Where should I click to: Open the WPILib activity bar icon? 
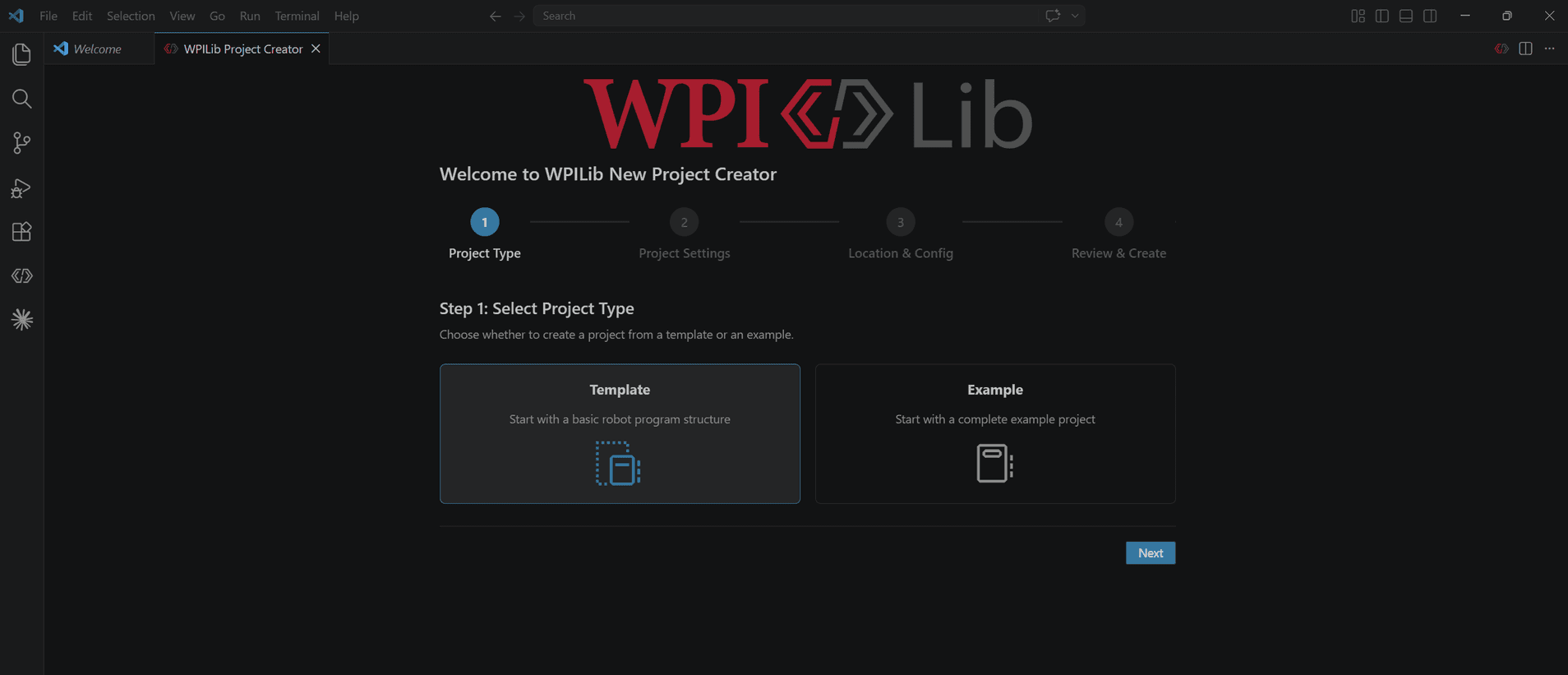tap(21, 276)
